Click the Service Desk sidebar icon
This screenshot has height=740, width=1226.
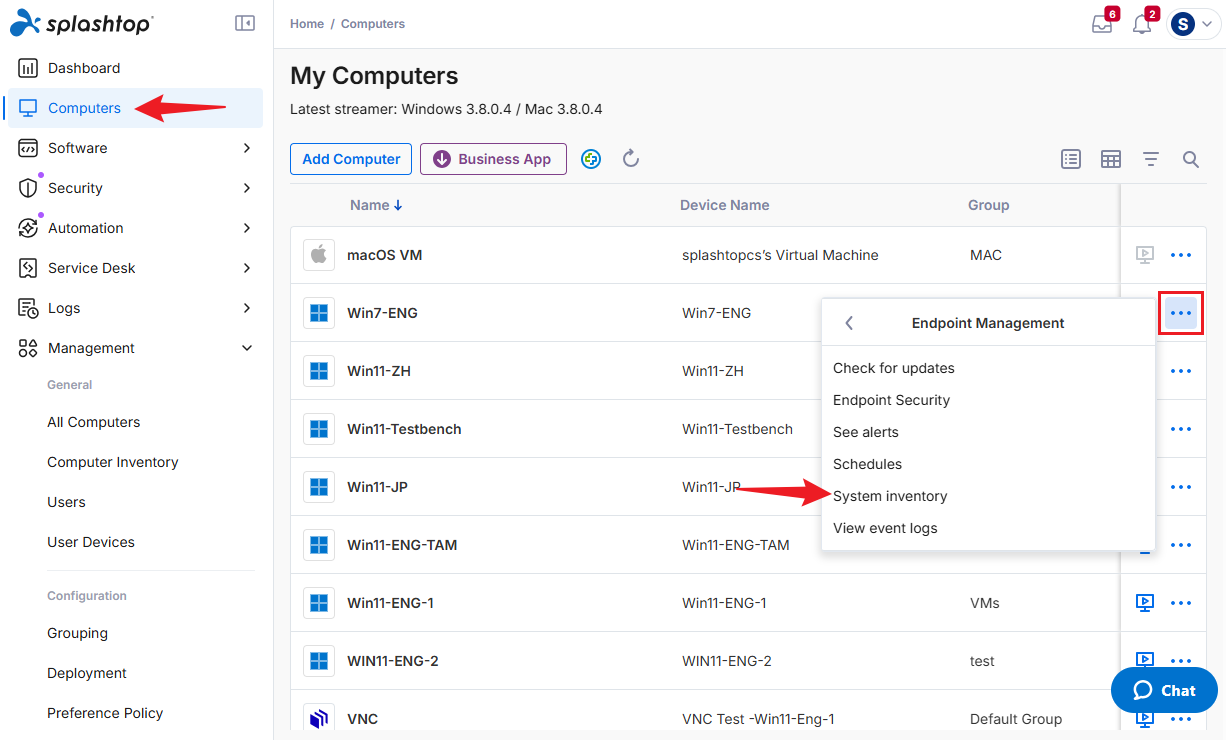point(28,268)
